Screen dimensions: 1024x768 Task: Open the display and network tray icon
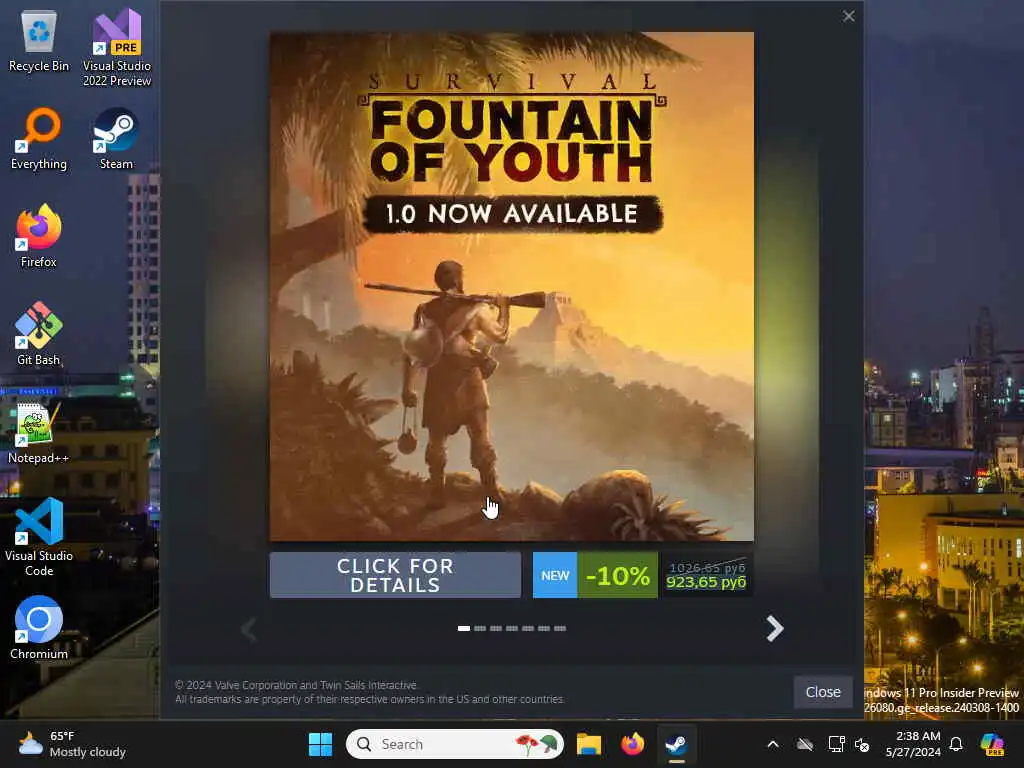click(x=836, y=744)
